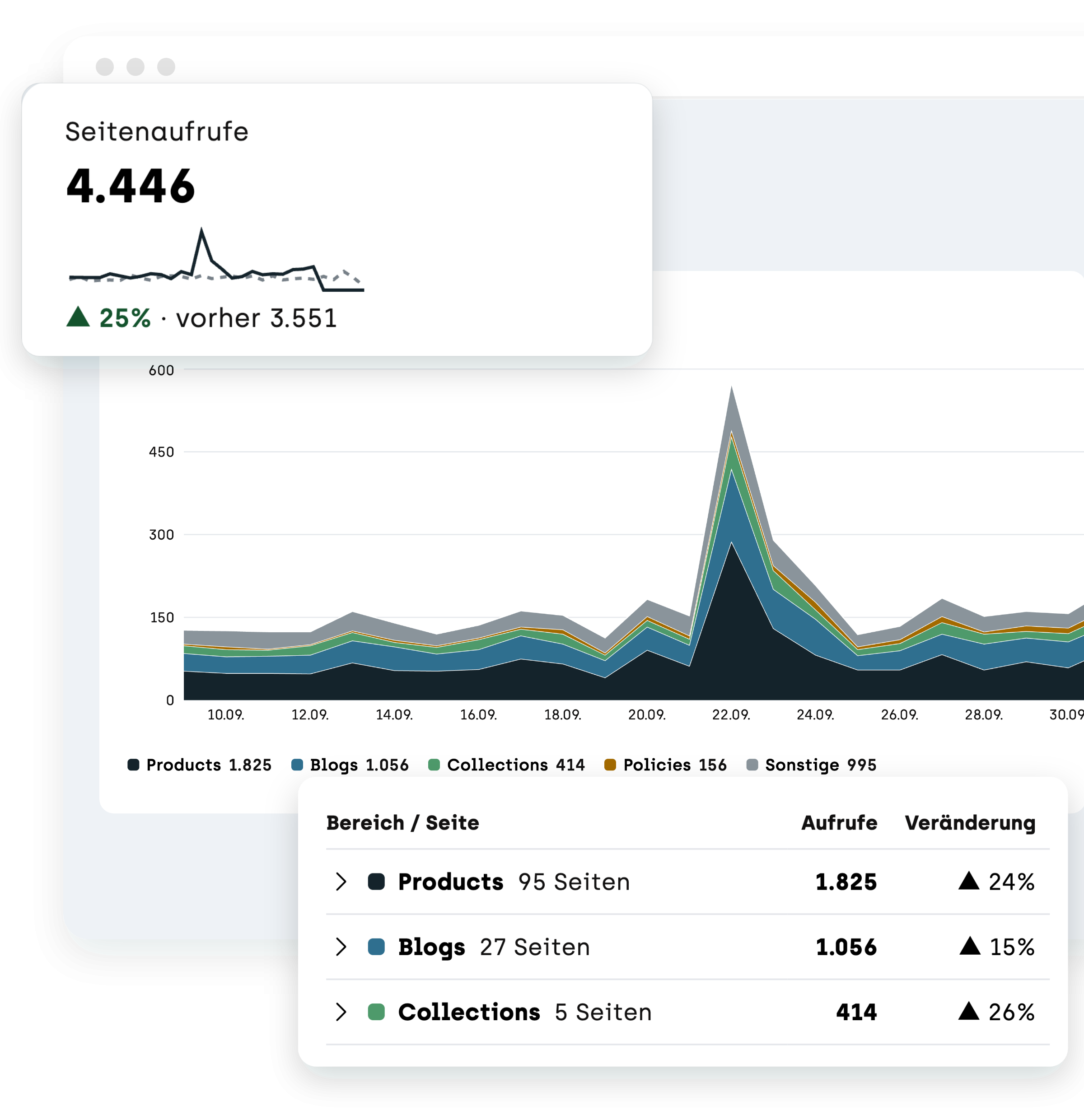
Task: Toggle the Policies series in legend
Action: [x=665, y=765]
